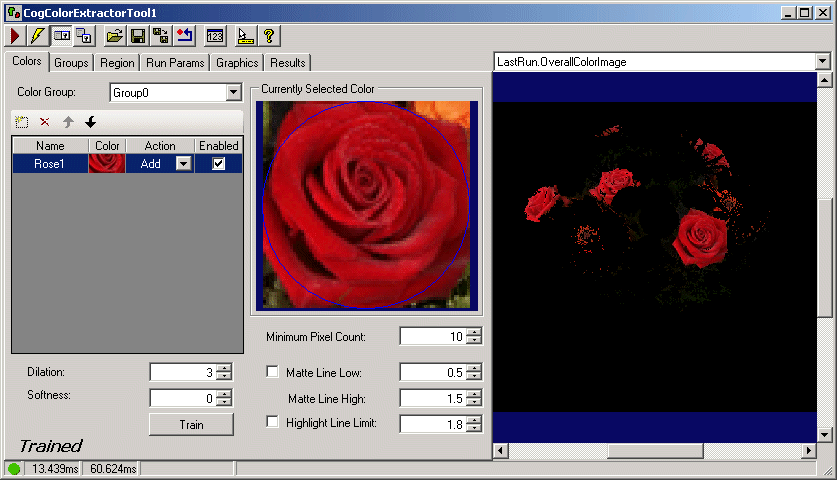This screenshot has height=480, width=837.
Task: Uncheck the Enabled box for Rose1
Action: pos(218,163)
